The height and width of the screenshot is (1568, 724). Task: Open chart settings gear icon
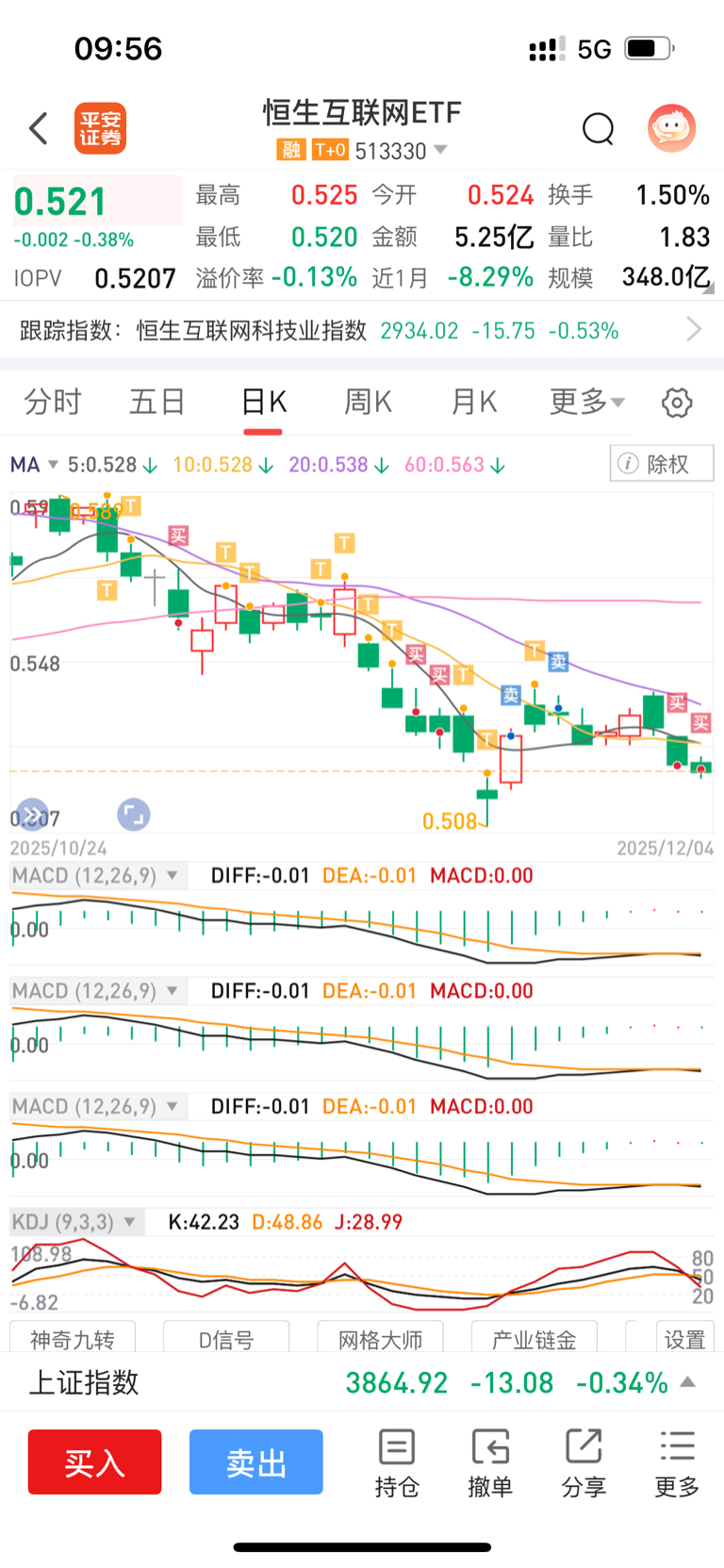tap(677, 403)
